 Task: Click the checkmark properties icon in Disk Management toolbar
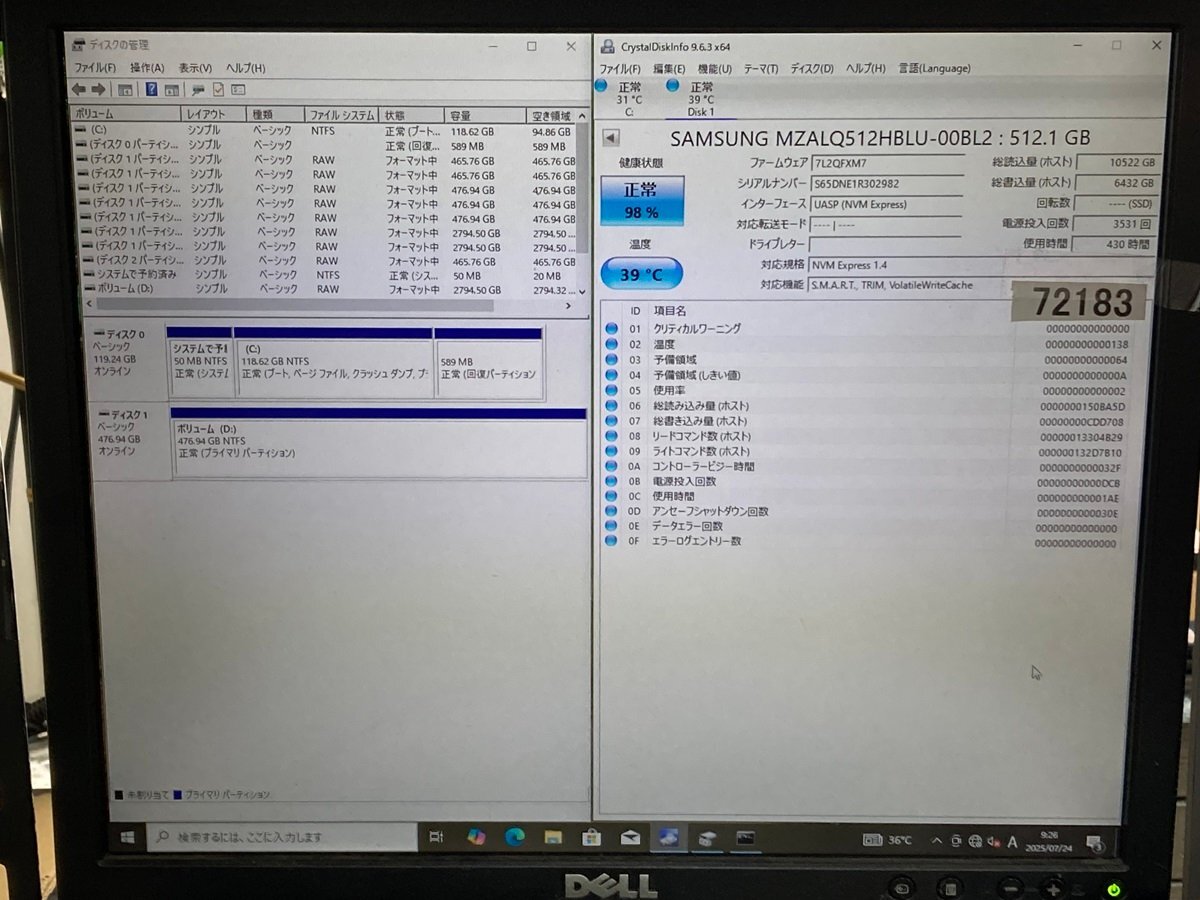(218, 90)
